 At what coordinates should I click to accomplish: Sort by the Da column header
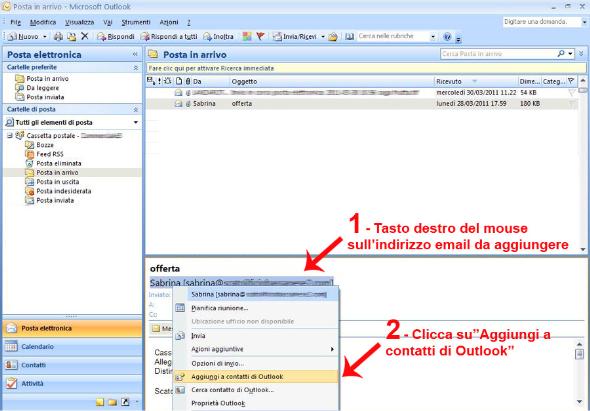(211, 81)
